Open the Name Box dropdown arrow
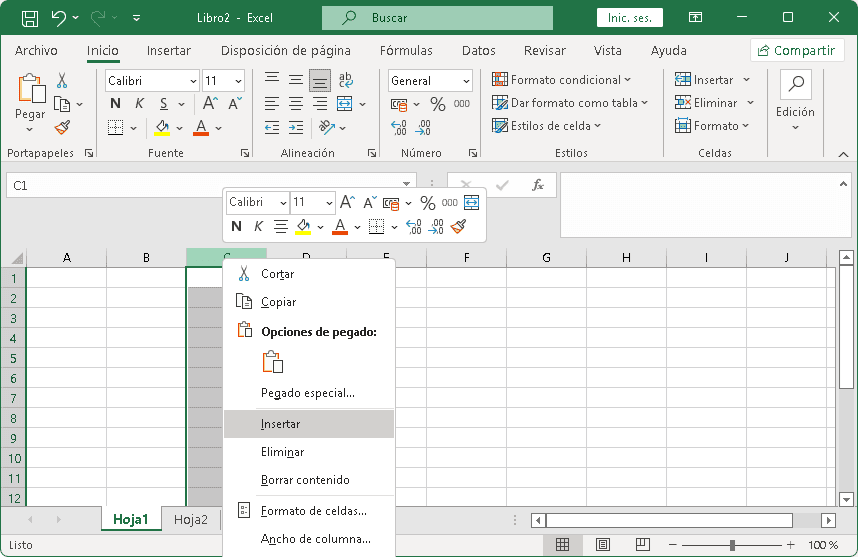The width and height of the screenshot is (858, 557). (407, 184)
